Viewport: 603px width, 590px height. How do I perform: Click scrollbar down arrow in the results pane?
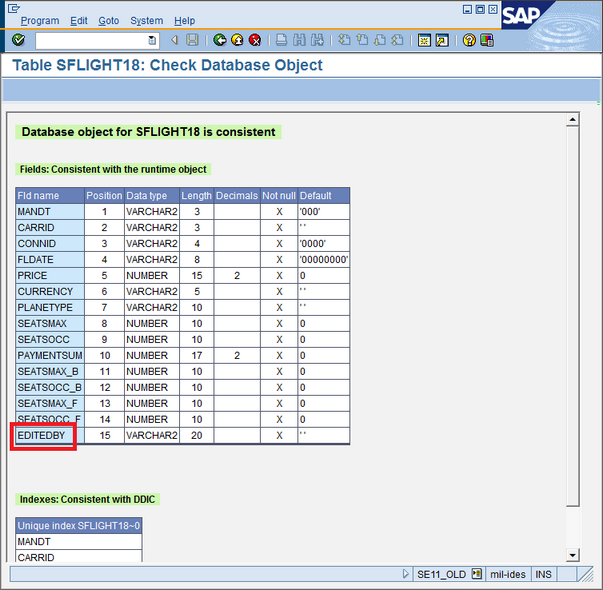coord(572,555)
